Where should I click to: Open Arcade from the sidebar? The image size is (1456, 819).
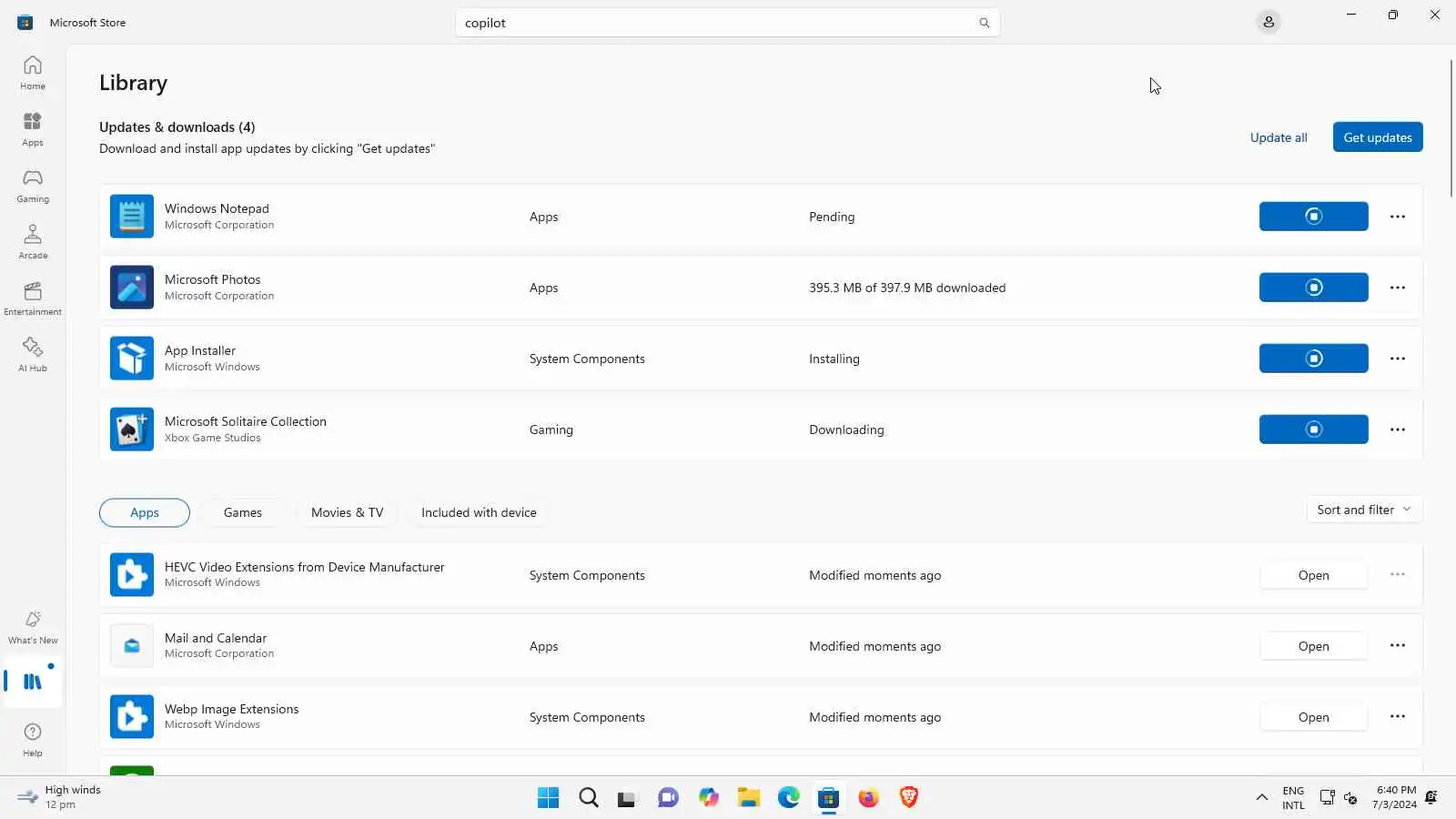pyautogui.click(x=33, y=242)
